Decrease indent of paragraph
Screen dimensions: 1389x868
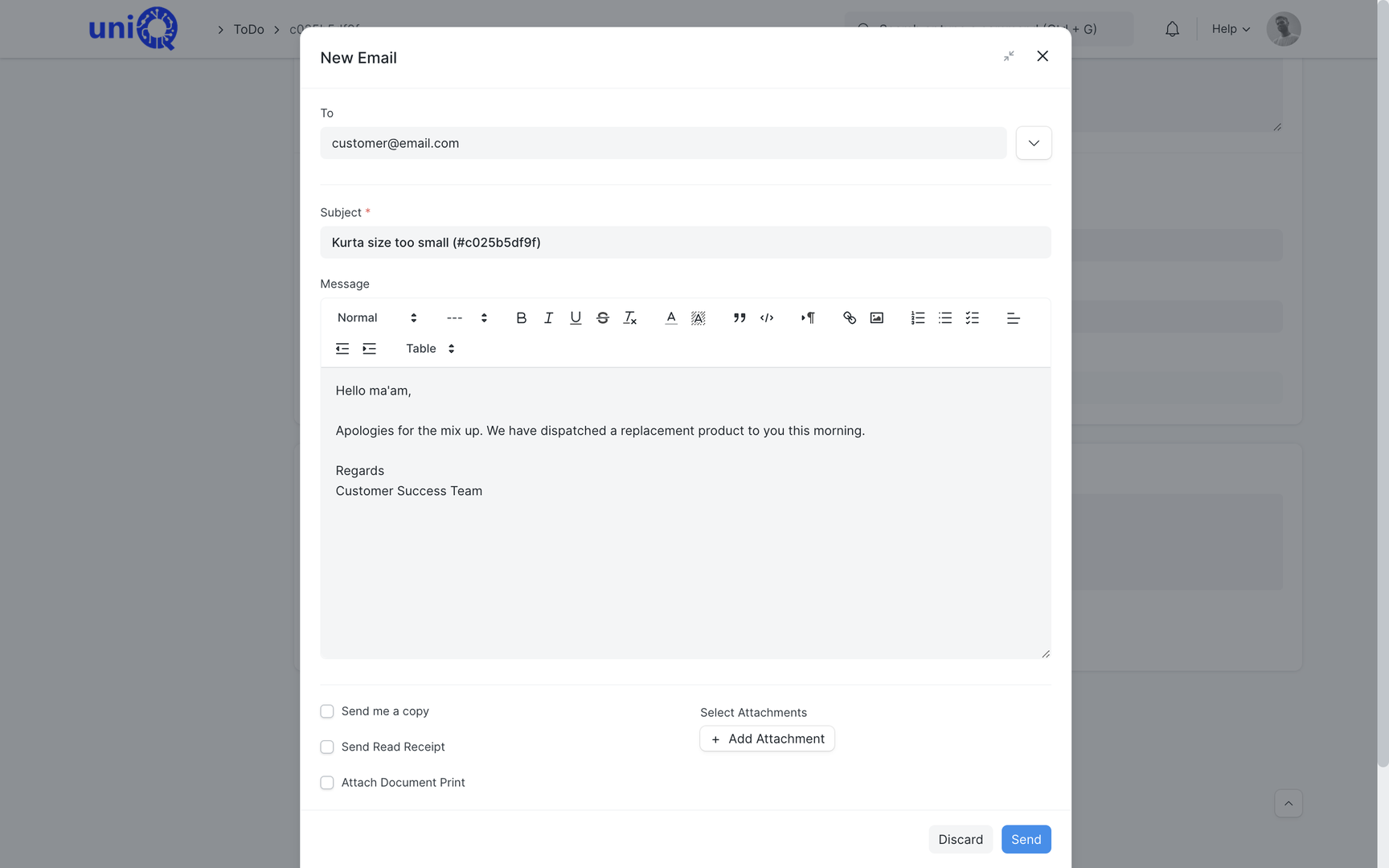[342, 348]
